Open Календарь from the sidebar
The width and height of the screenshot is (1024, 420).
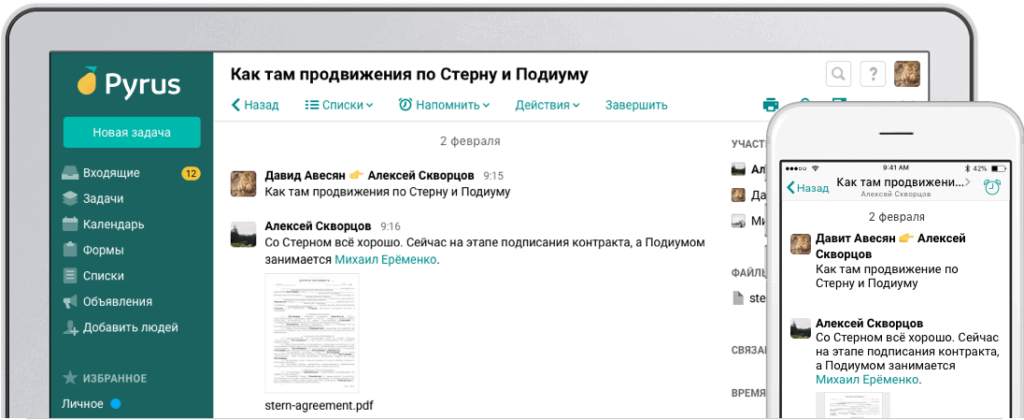pyautogui.click(x=113, y=224)
